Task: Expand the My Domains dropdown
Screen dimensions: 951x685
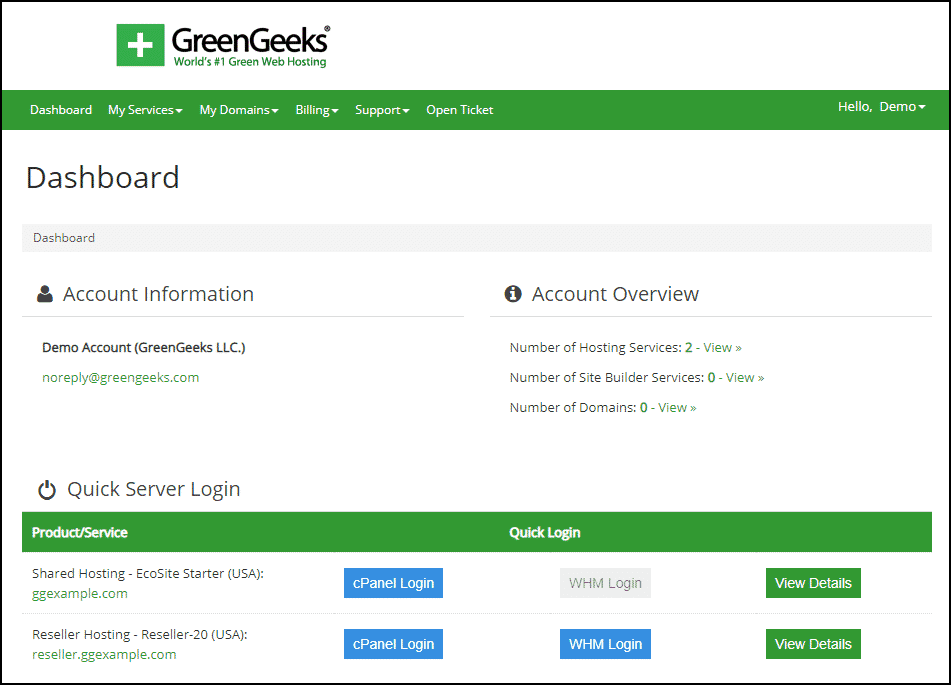Action: pyautogui.click(x=239, y=110)
